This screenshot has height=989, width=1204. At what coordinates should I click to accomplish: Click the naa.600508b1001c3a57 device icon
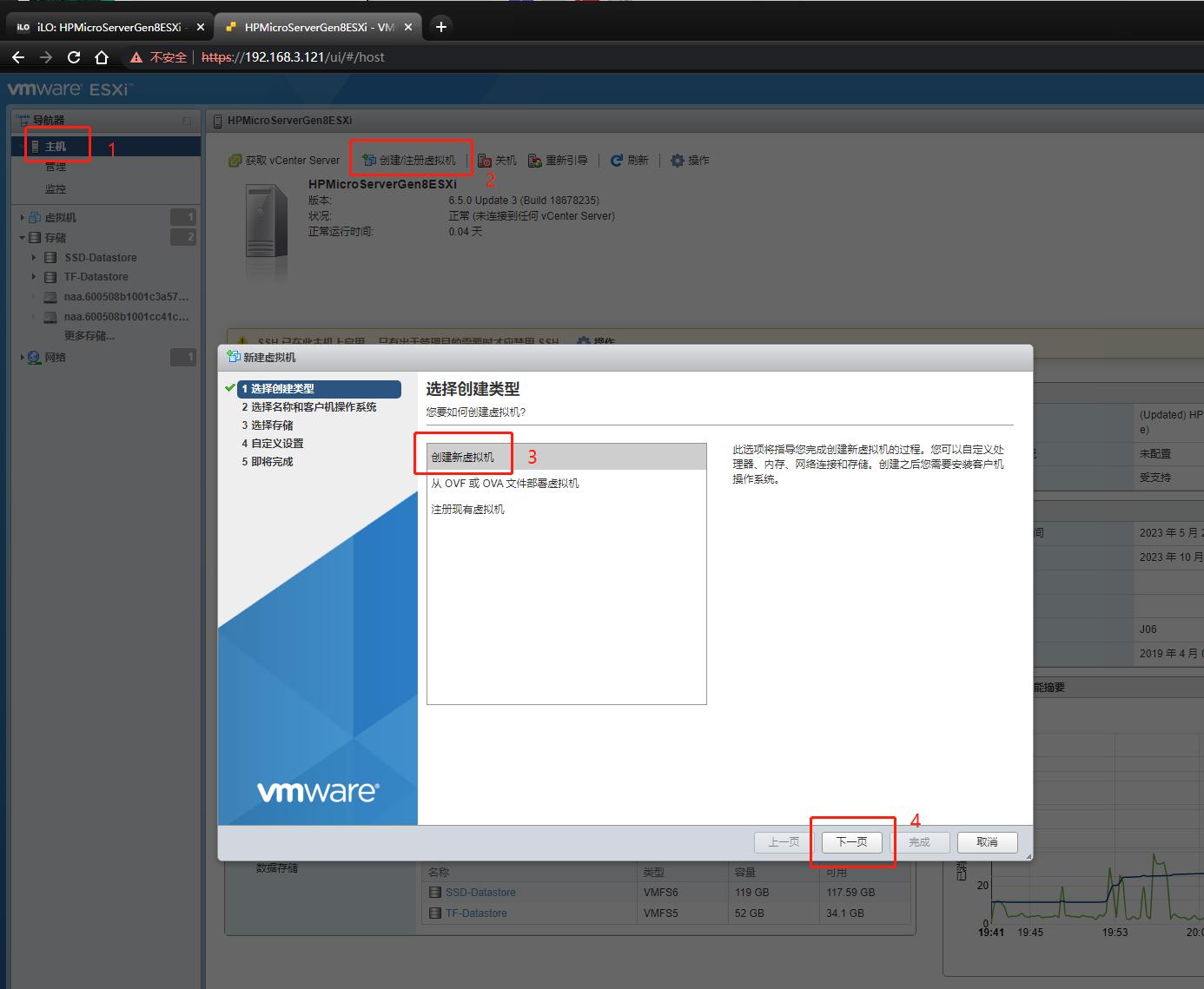coord(50,297)
